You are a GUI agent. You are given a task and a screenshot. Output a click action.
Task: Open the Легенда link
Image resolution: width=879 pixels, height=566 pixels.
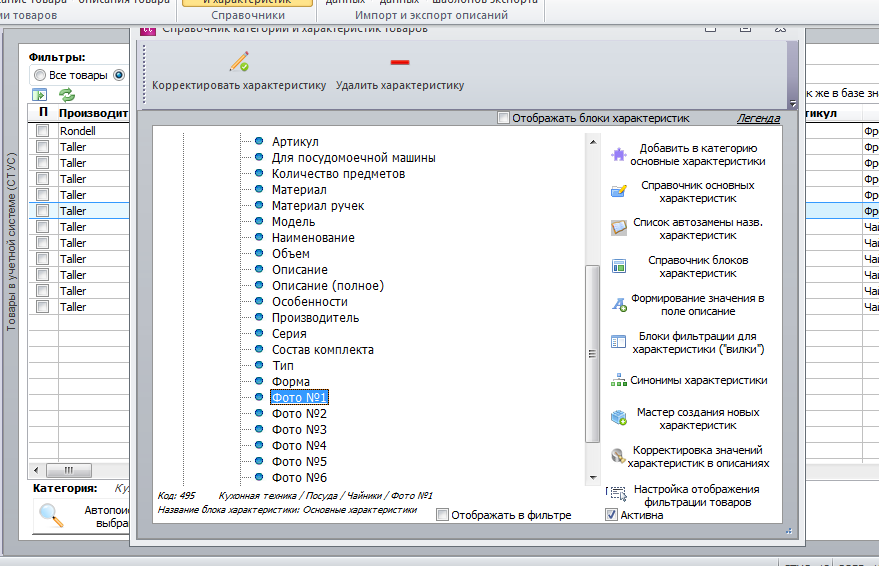click(x=758, y=118)
